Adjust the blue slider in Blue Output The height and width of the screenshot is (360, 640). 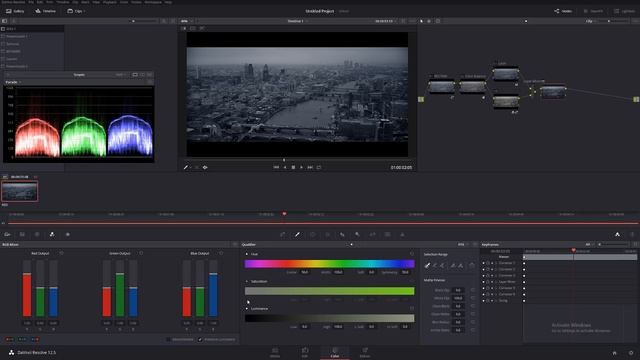coord(213,289)
